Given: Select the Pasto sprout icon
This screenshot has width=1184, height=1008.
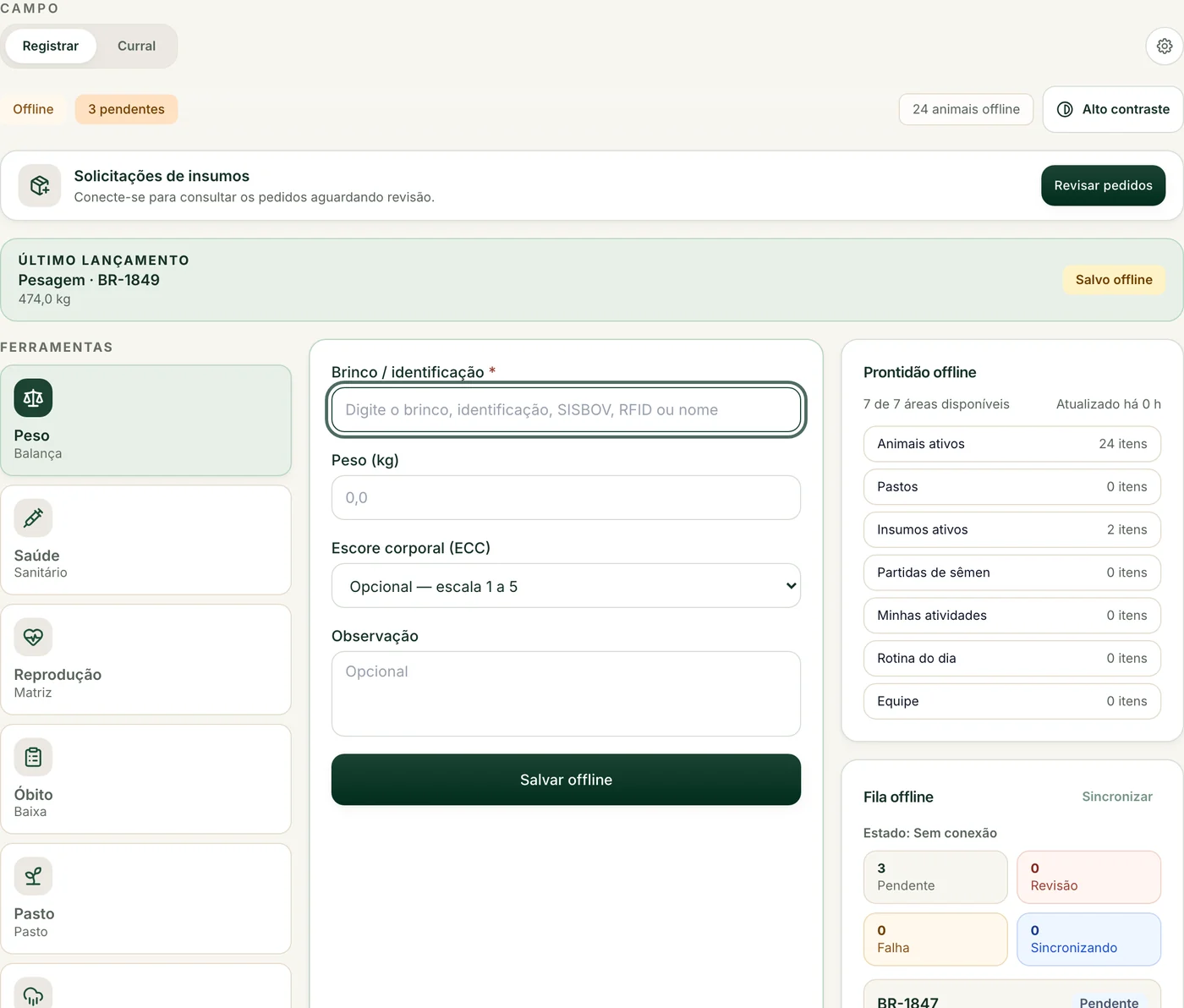Looking at the screenshot, I should pyautogui.click(x=33, y=876).
